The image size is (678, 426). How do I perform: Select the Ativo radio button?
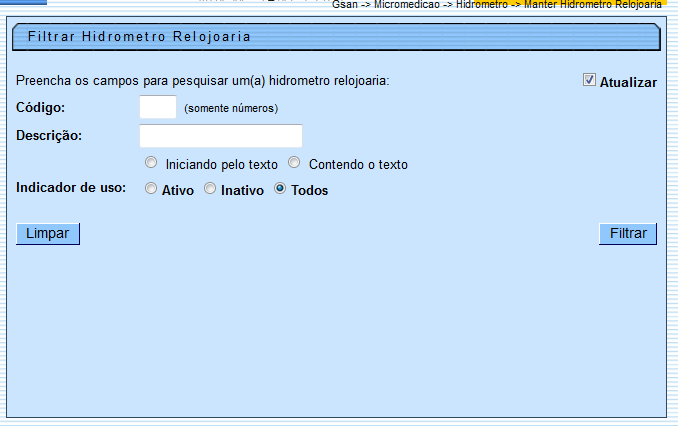click(x=151, y=188)
